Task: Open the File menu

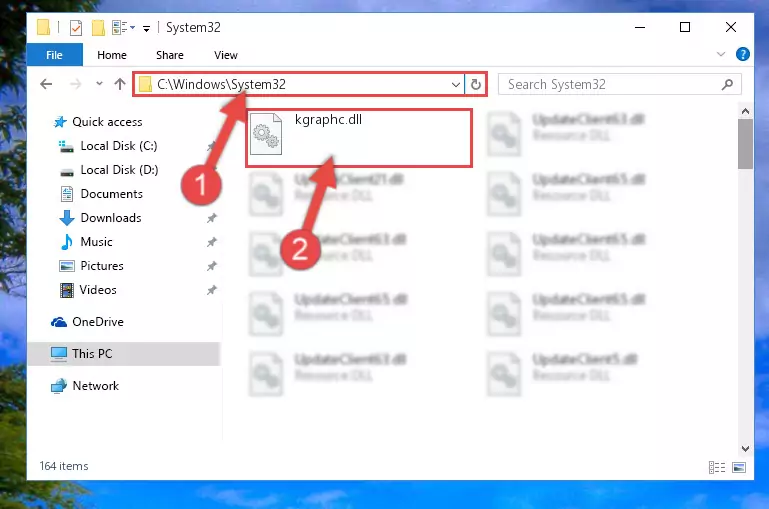Action: click(x=54, y=55)
